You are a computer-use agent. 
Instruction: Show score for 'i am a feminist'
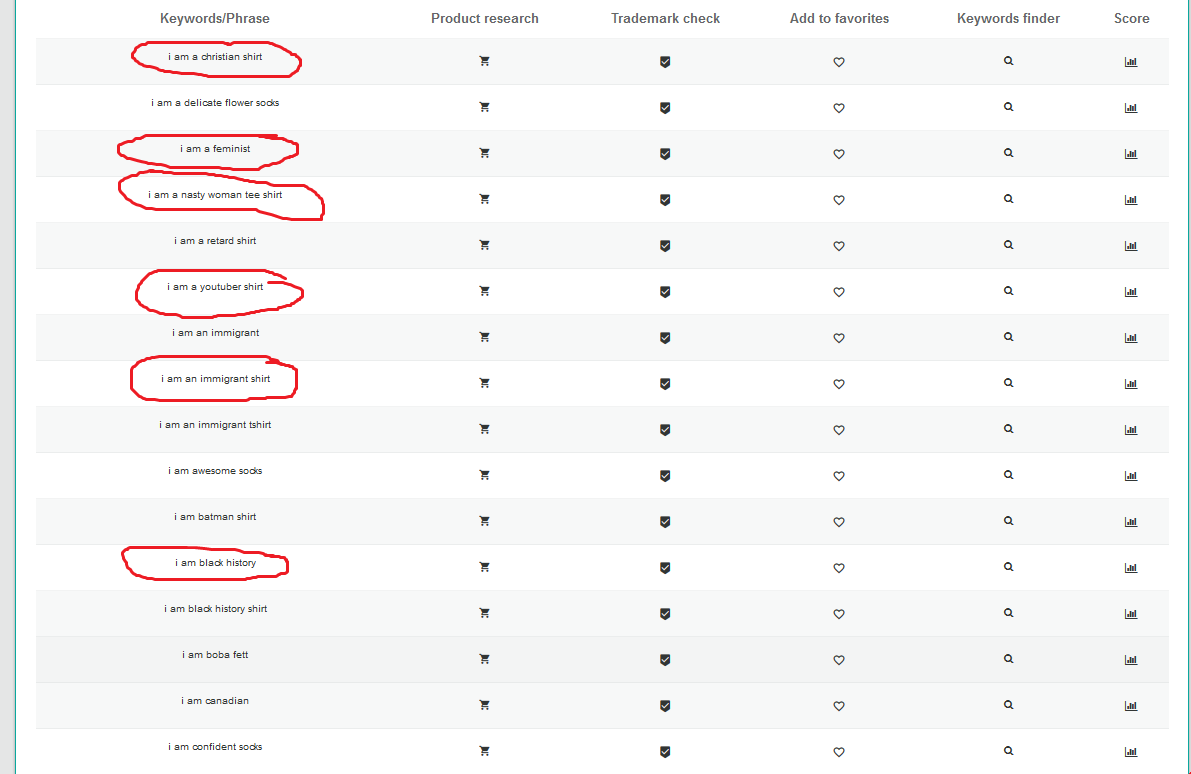pyautogui.click(x=1131, y=153)
